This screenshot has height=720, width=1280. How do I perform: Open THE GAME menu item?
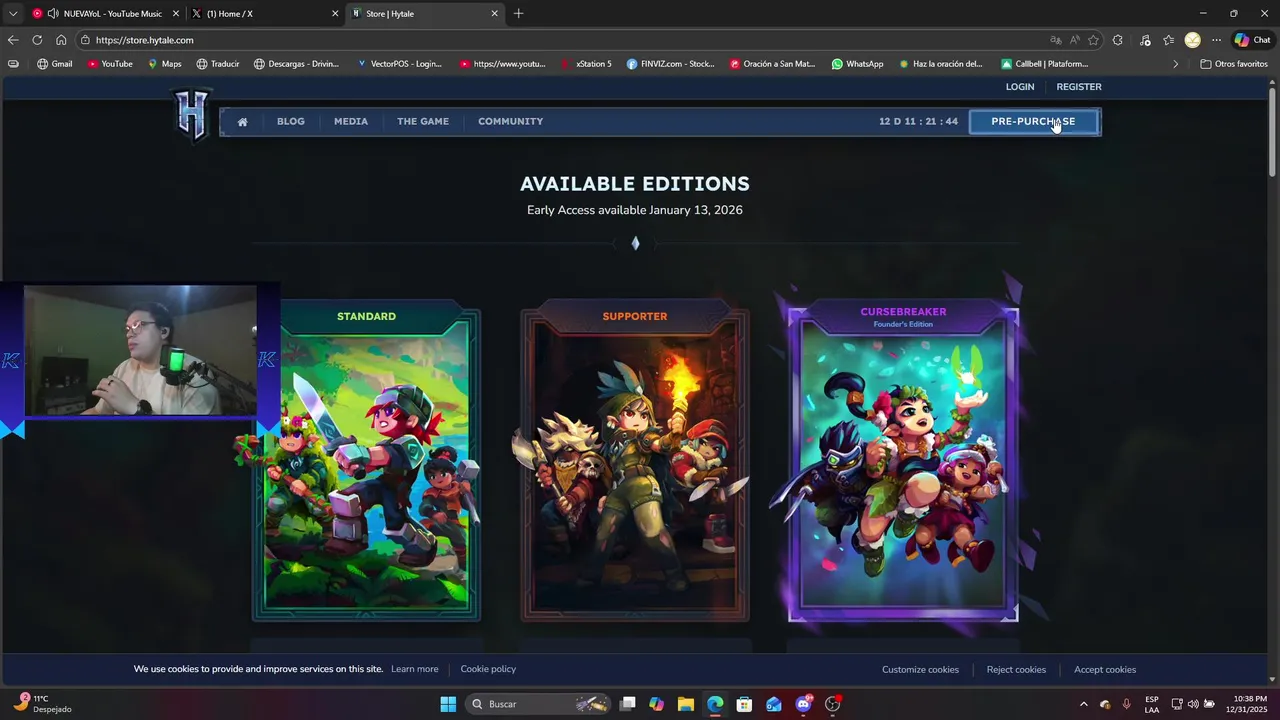(x=423, y=121)
